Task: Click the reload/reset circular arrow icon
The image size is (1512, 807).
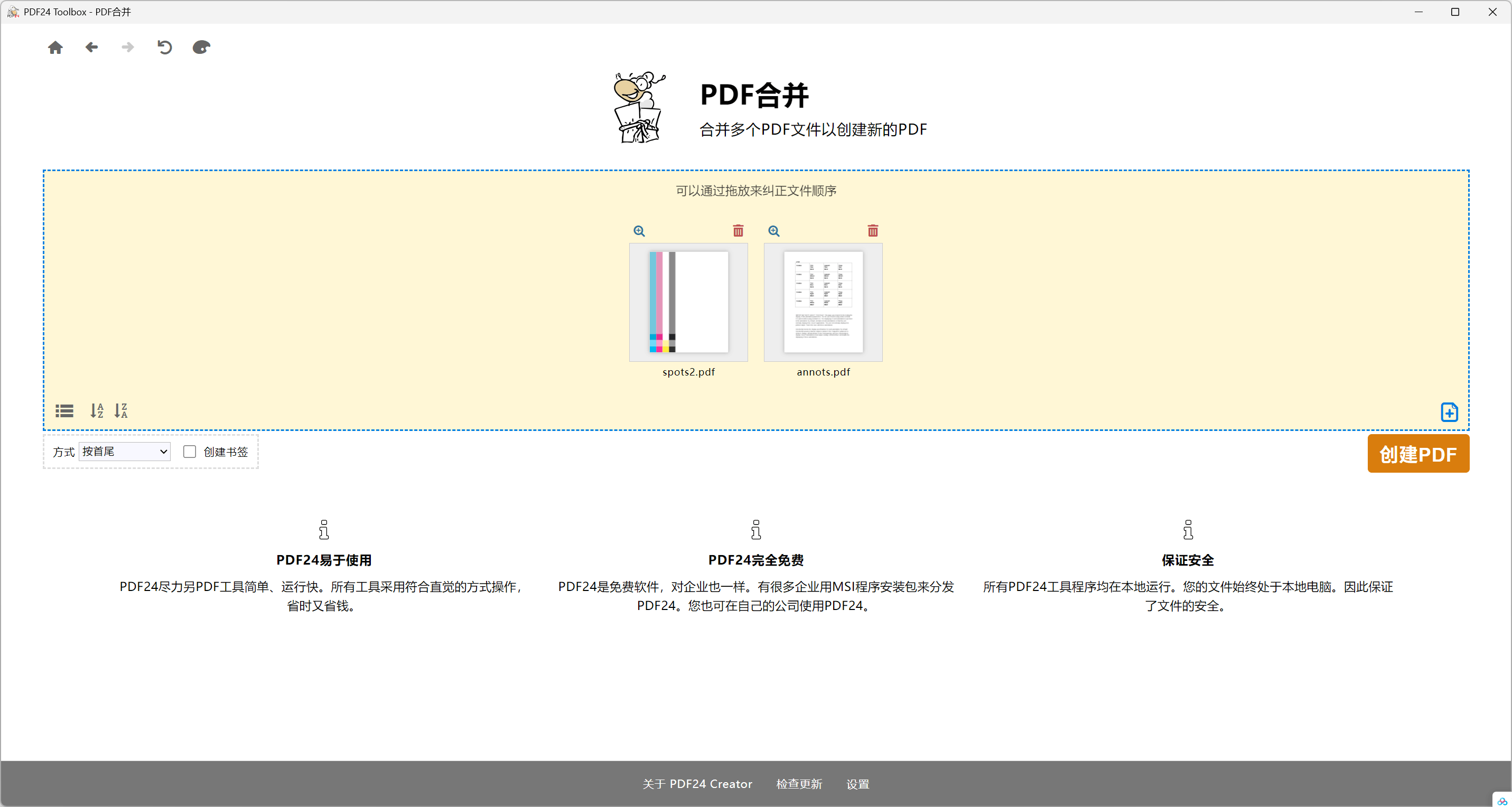Action: (164, 48)
